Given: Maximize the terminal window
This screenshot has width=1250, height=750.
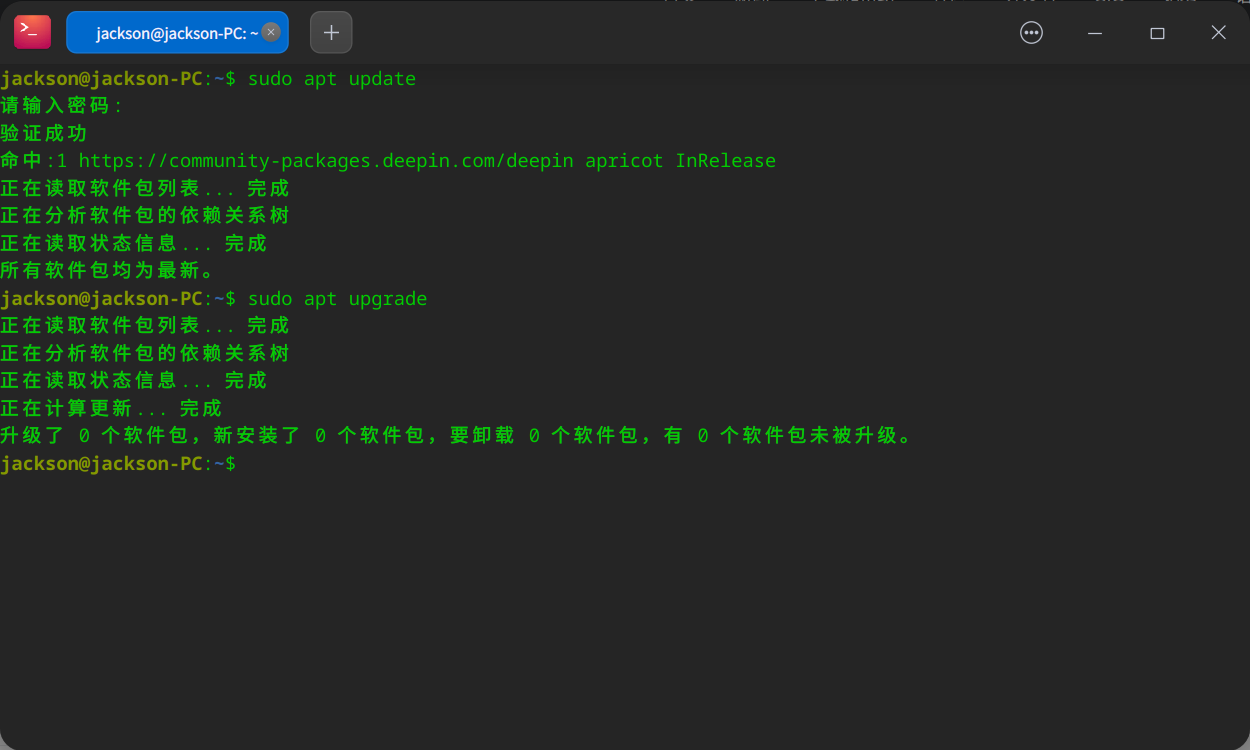Looking at the screenshot, I should [1157, 32].
